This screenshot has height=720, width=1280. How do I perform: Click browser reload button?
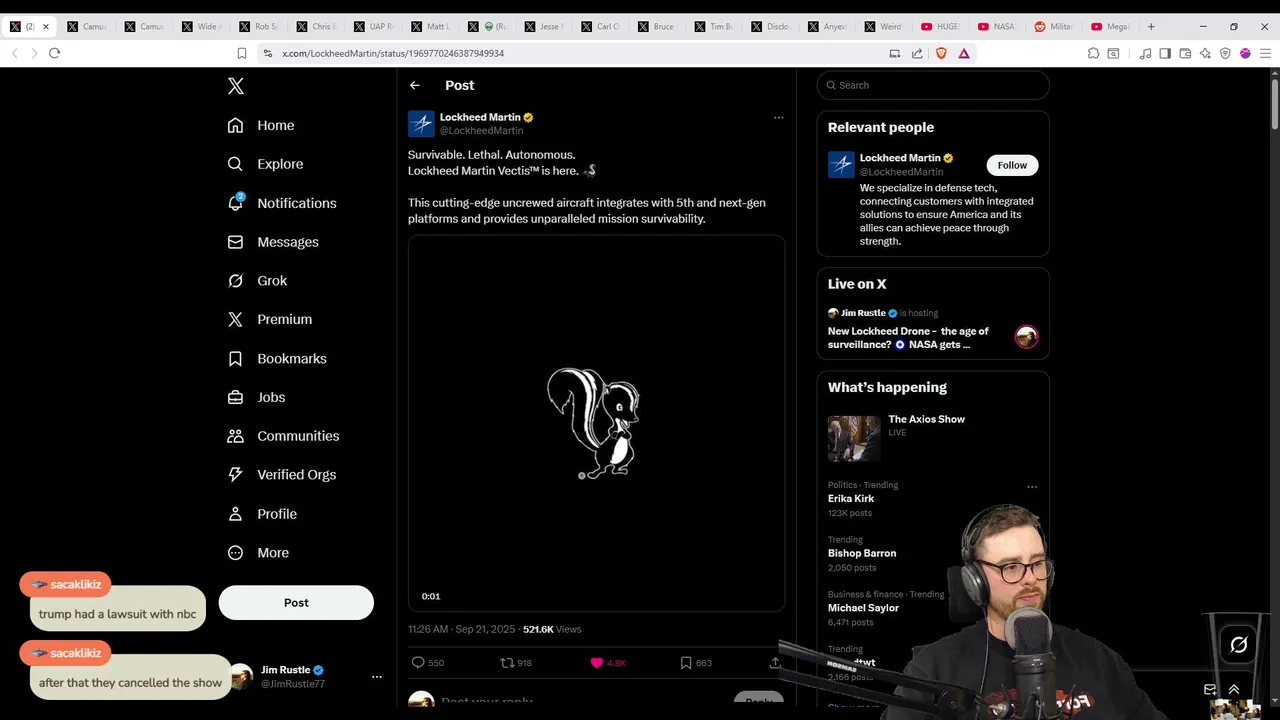(x=54, y=53)
